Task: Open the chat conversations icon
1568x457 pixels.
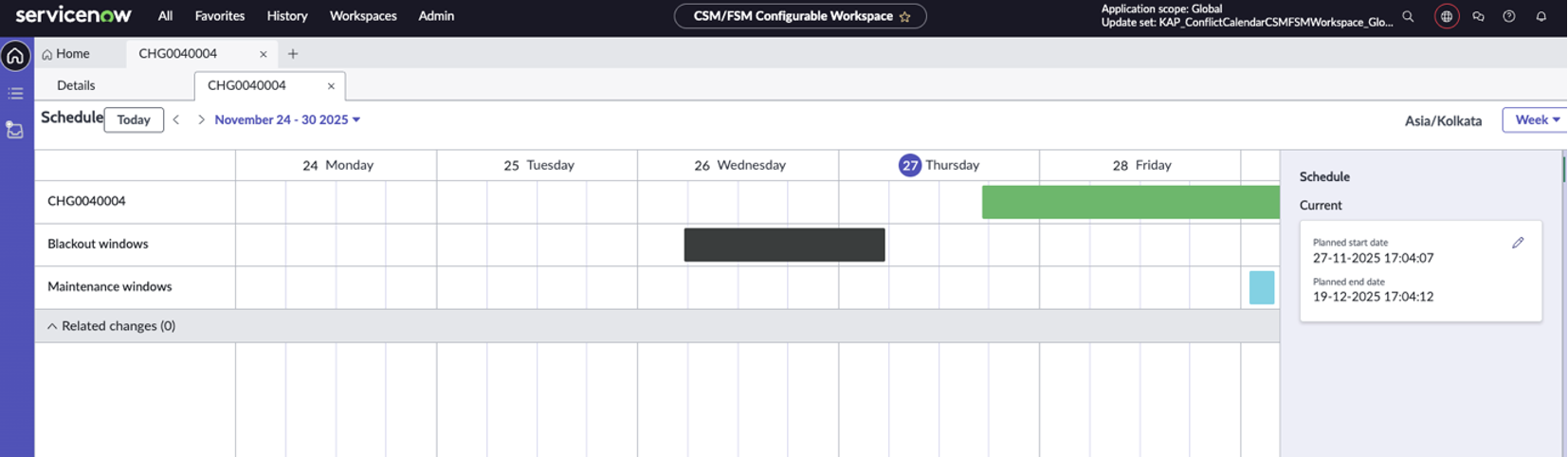Action: click(1478, 16)
